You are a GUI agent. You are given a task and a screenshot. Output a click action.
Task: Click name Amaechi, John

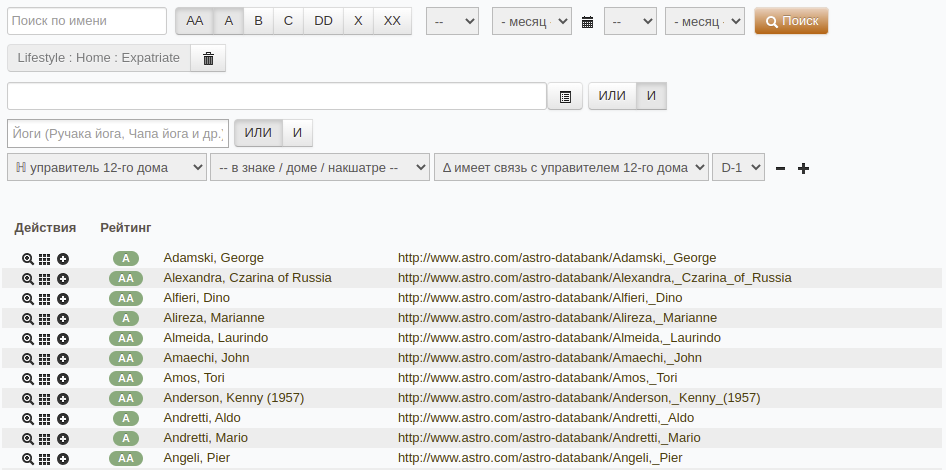(206, 357)
